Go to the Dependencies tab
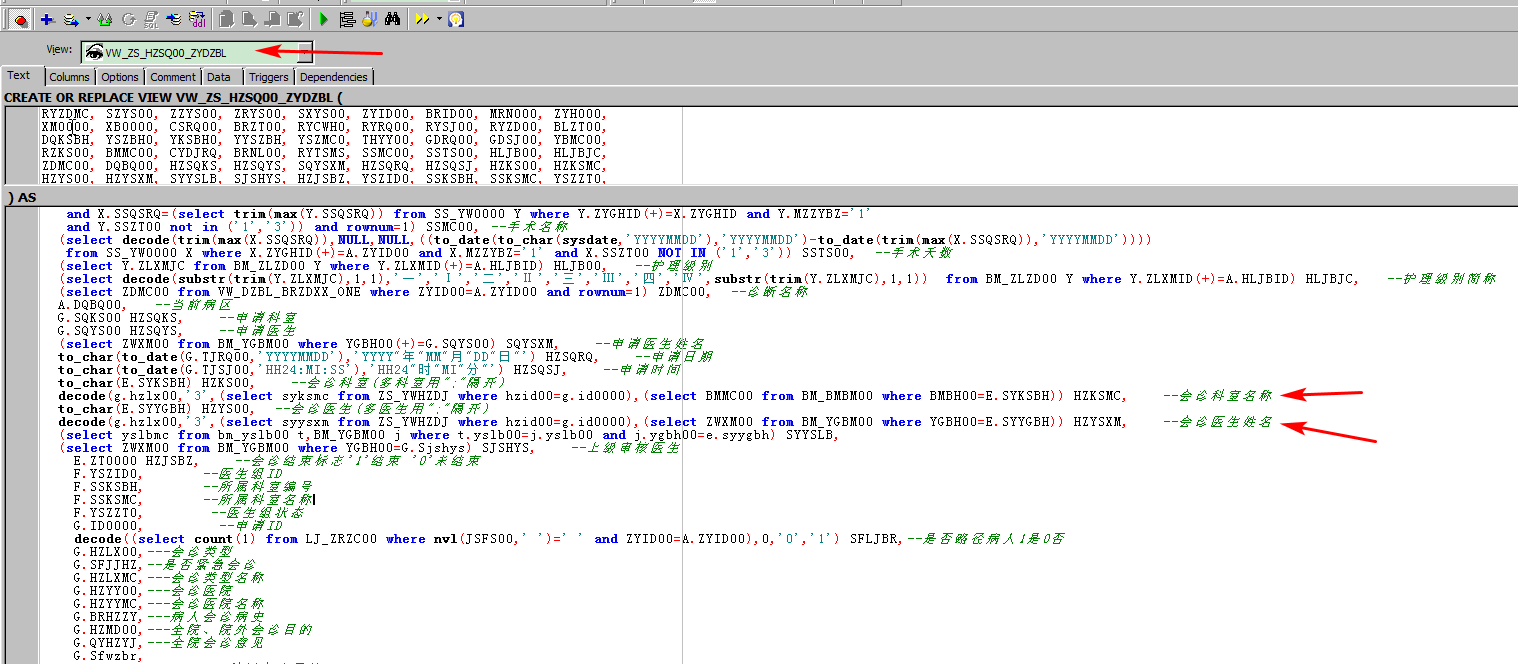The height and width of the screenshot is (664, 1518). point(333,77)
